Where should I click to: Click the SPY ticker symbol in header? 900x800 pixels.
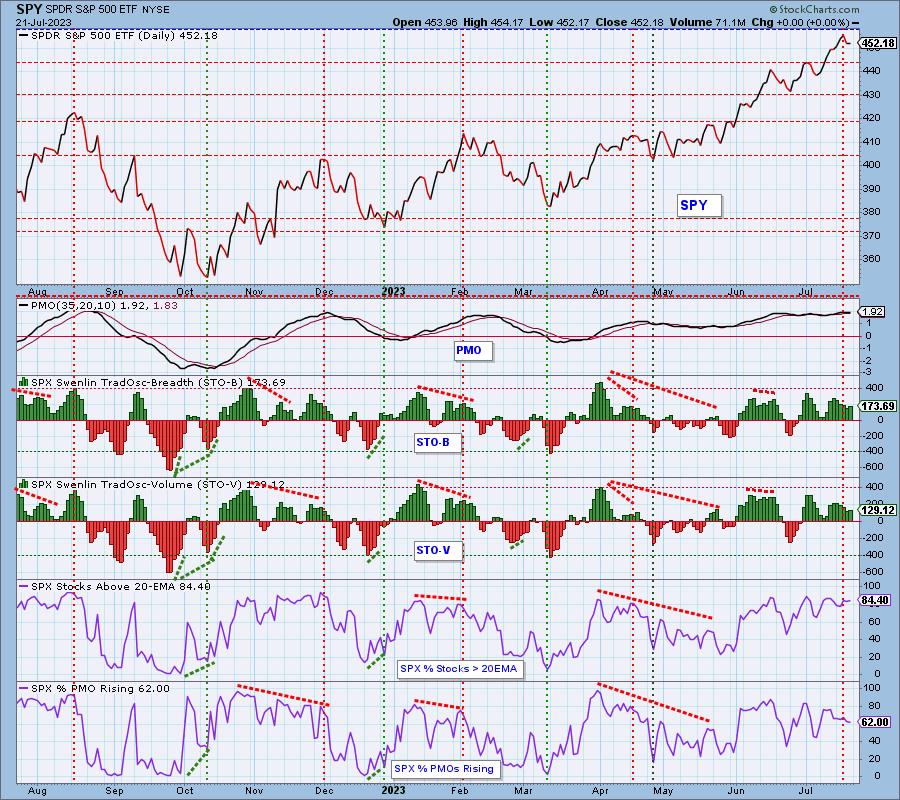tap(28, 9)
